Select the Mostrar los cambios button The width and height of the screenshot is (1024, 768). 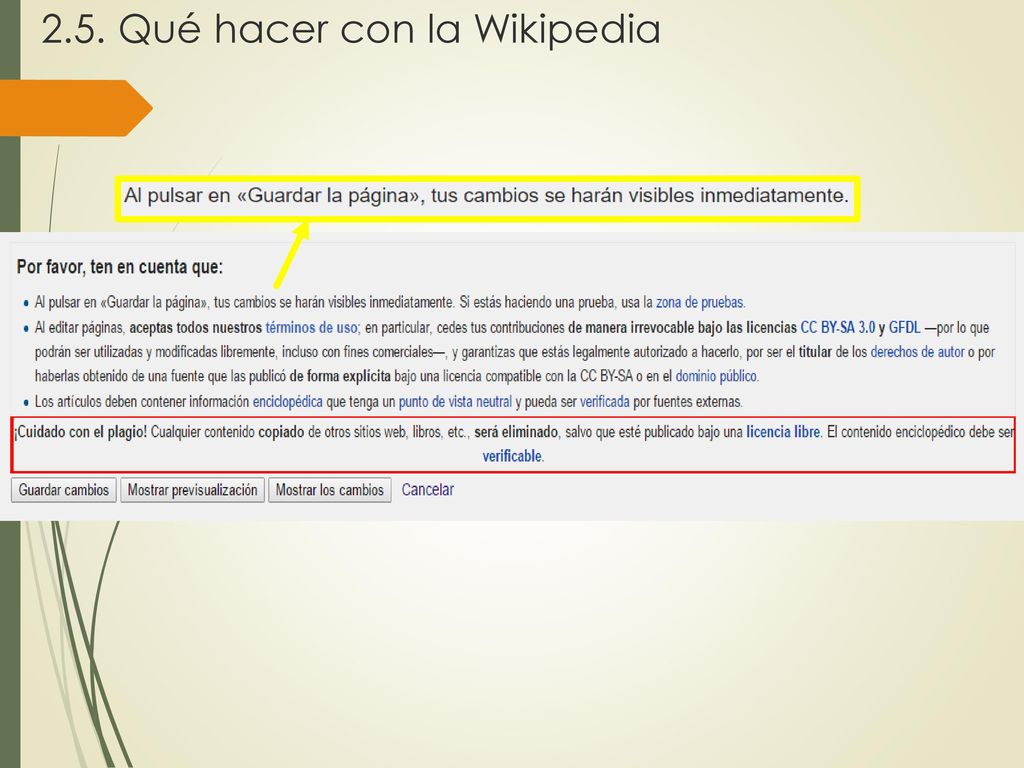pos(330,490)
